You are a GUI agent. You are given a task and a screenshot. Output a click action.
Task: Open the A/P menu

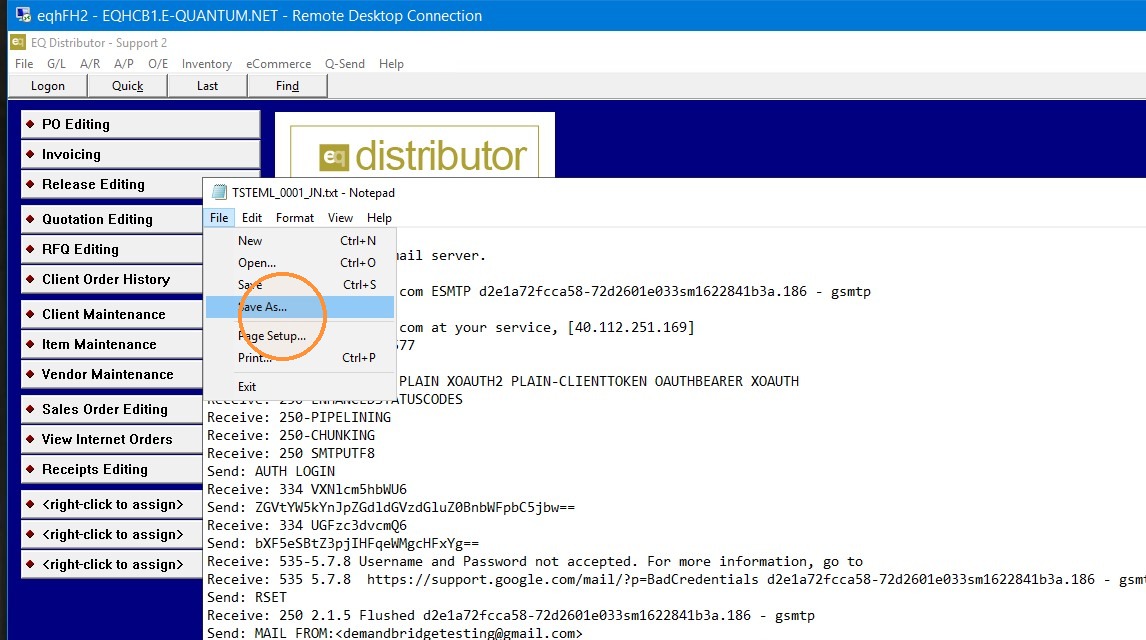[124, 64]
